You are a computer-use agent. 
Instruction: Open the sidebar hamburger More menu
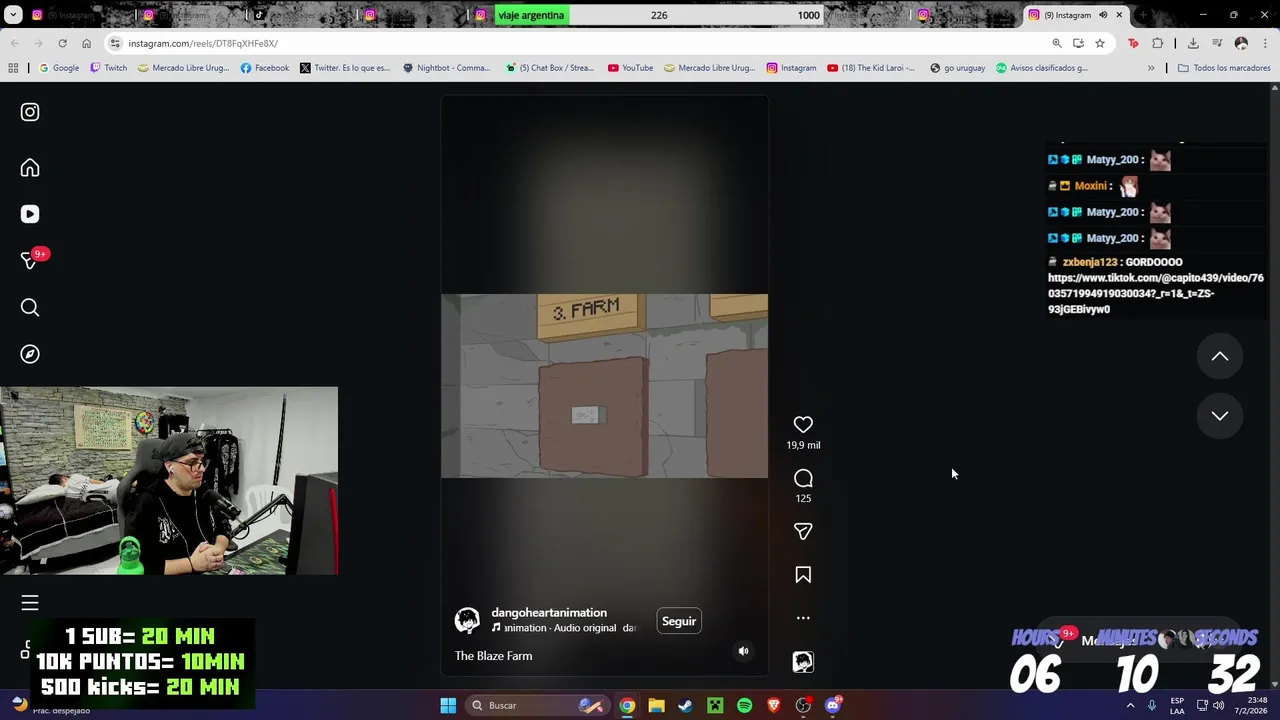click(30, 602)
